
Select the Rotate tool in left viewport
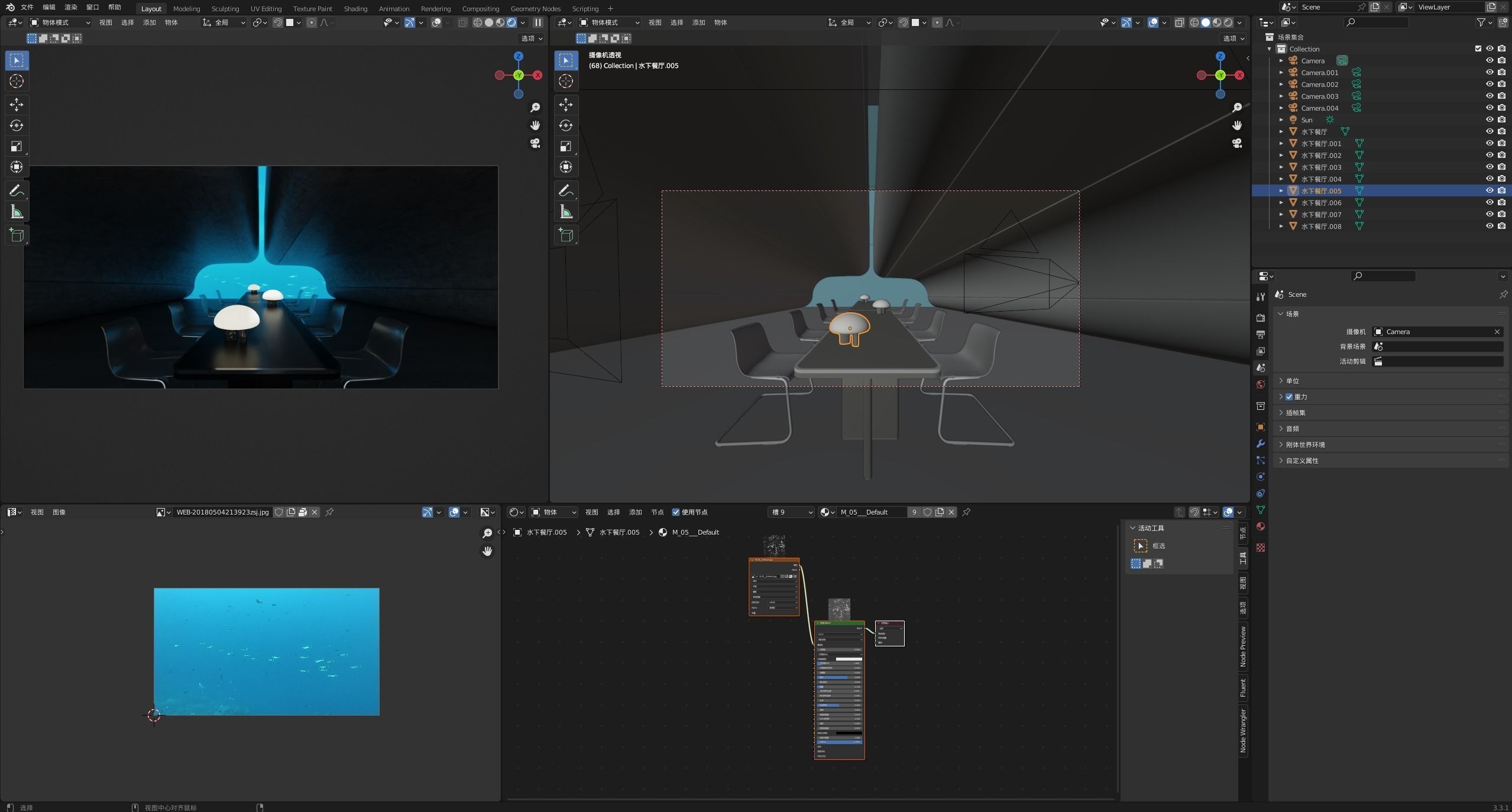(17, 125)
